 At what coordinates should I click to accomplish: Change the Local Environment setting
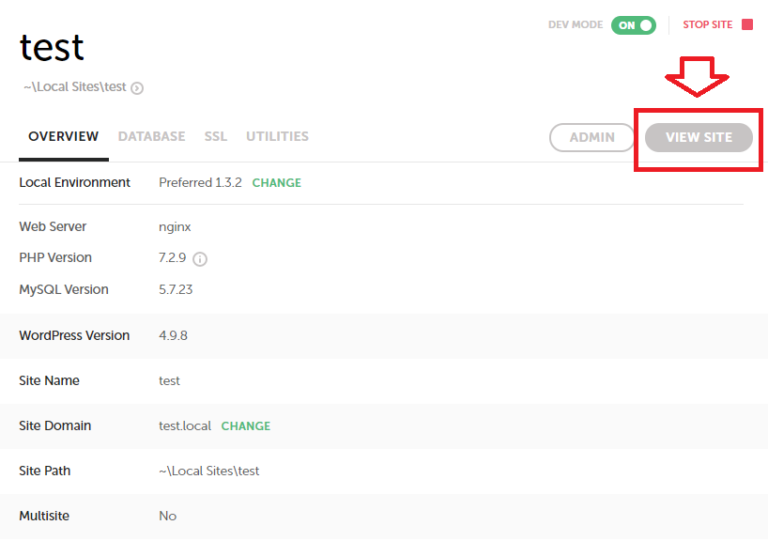click(x=277, y=183)
